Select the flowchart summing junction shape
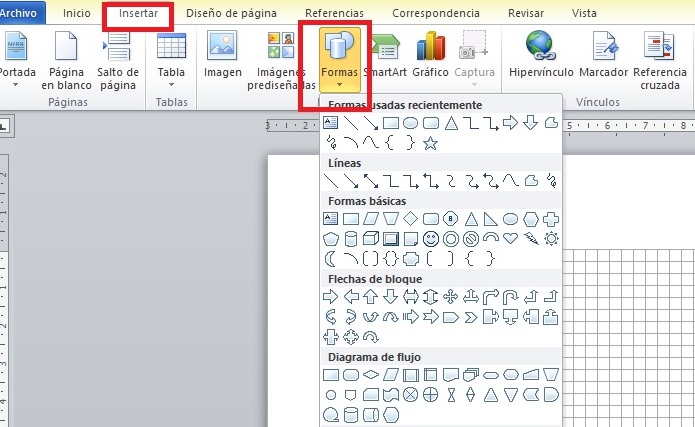The height and width of the screenshot is (427, 695). (410, 395)
